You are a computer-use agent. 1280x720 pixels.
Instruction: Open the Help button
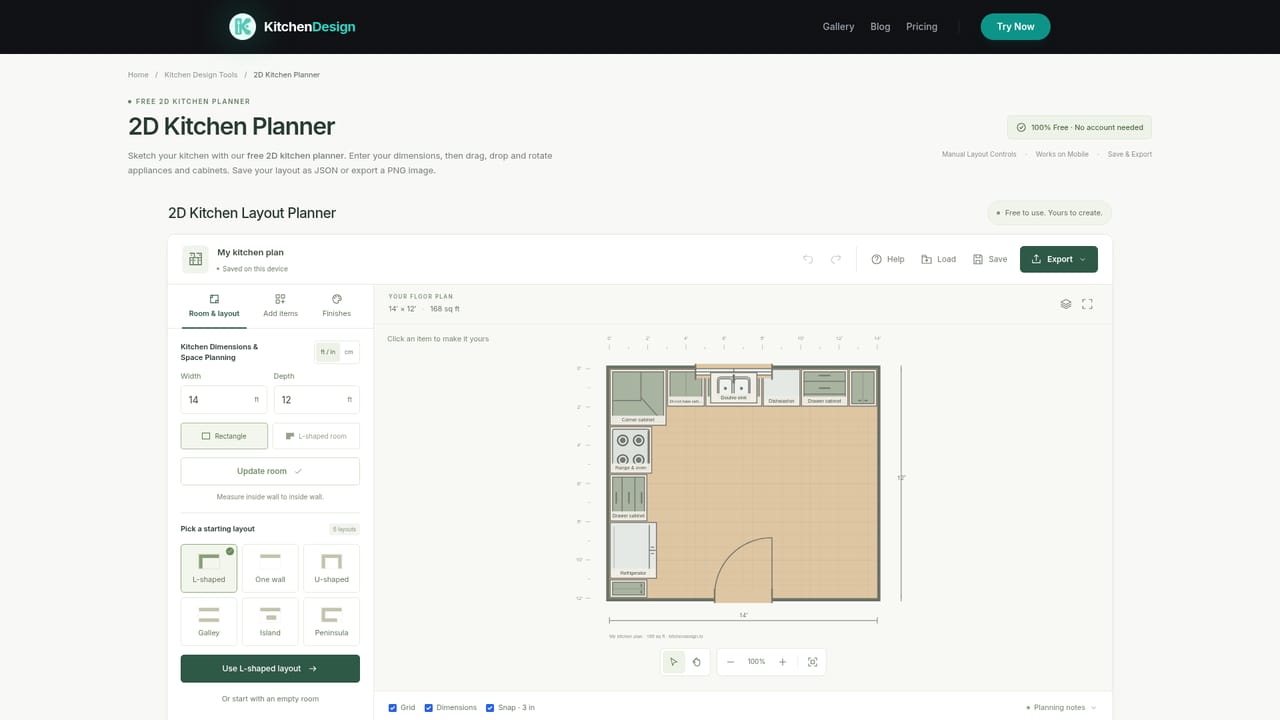(888, 259)
